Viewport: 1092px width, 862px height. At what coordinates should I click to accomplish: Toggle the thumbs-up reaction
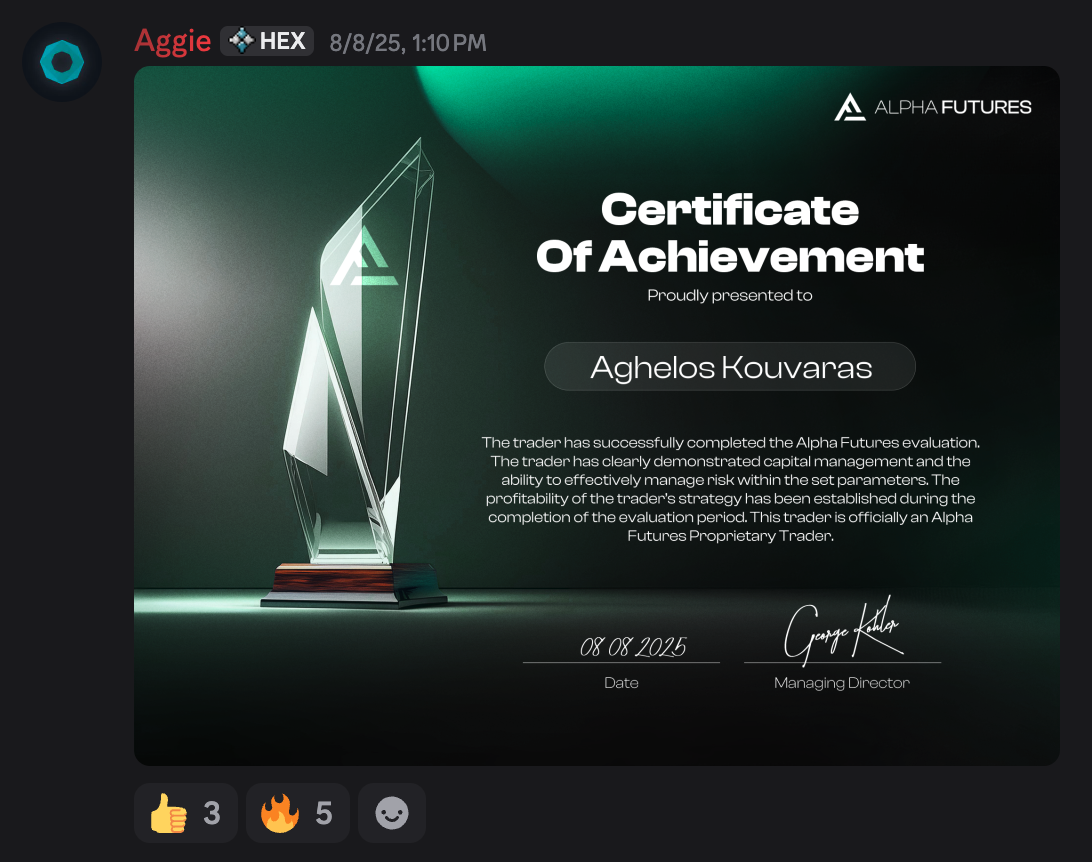[186, 813]
